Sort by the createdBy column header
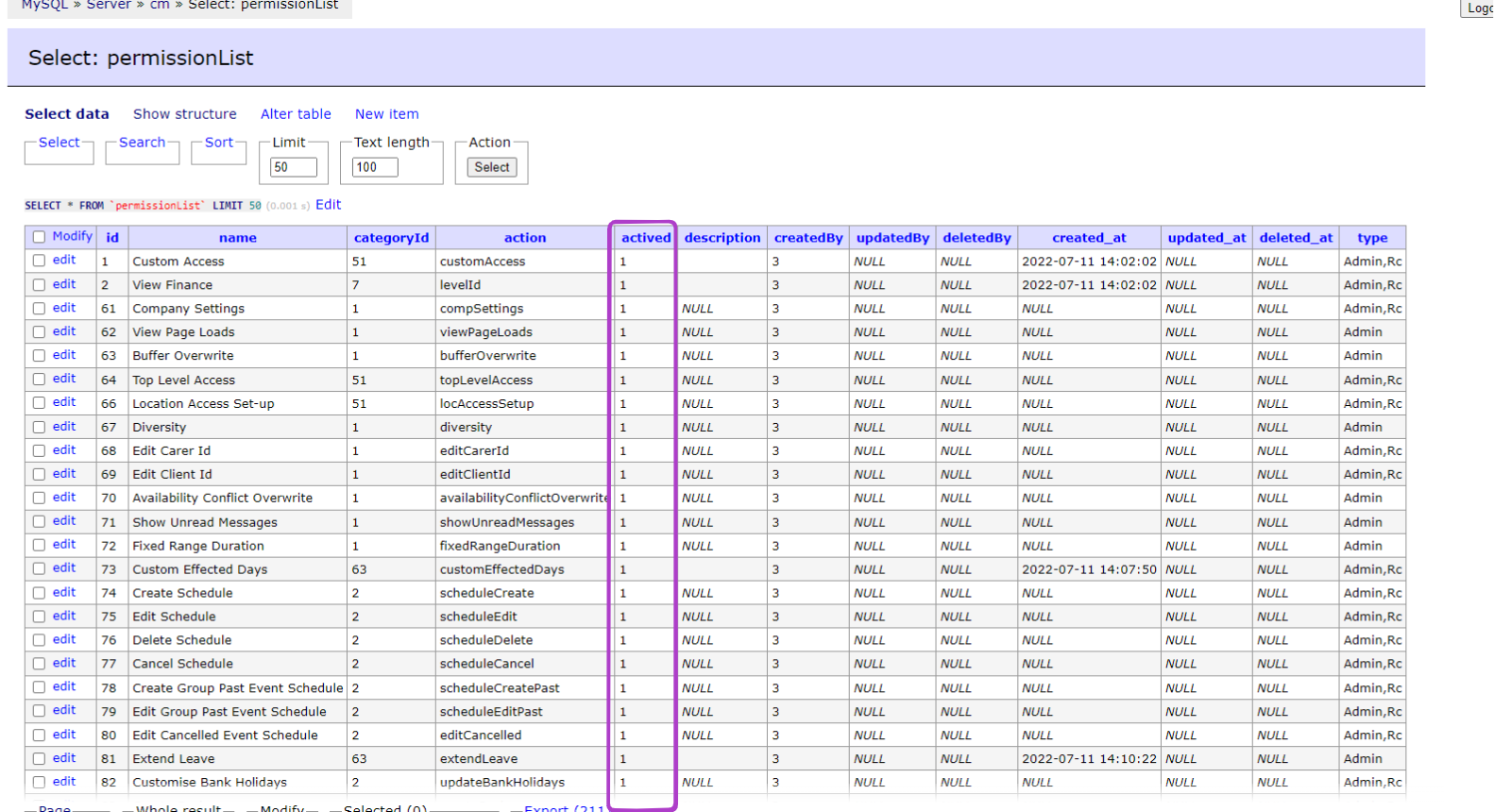Screen dimensions: 1494x812 808,238
